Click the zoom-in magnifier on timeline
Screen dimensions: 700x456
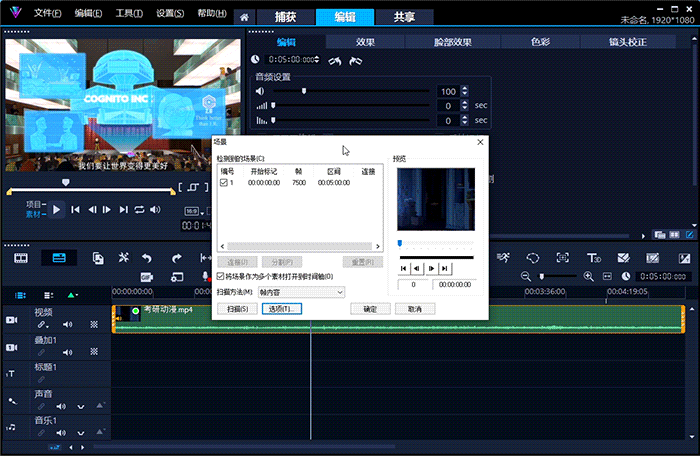(x=589, y=276)
